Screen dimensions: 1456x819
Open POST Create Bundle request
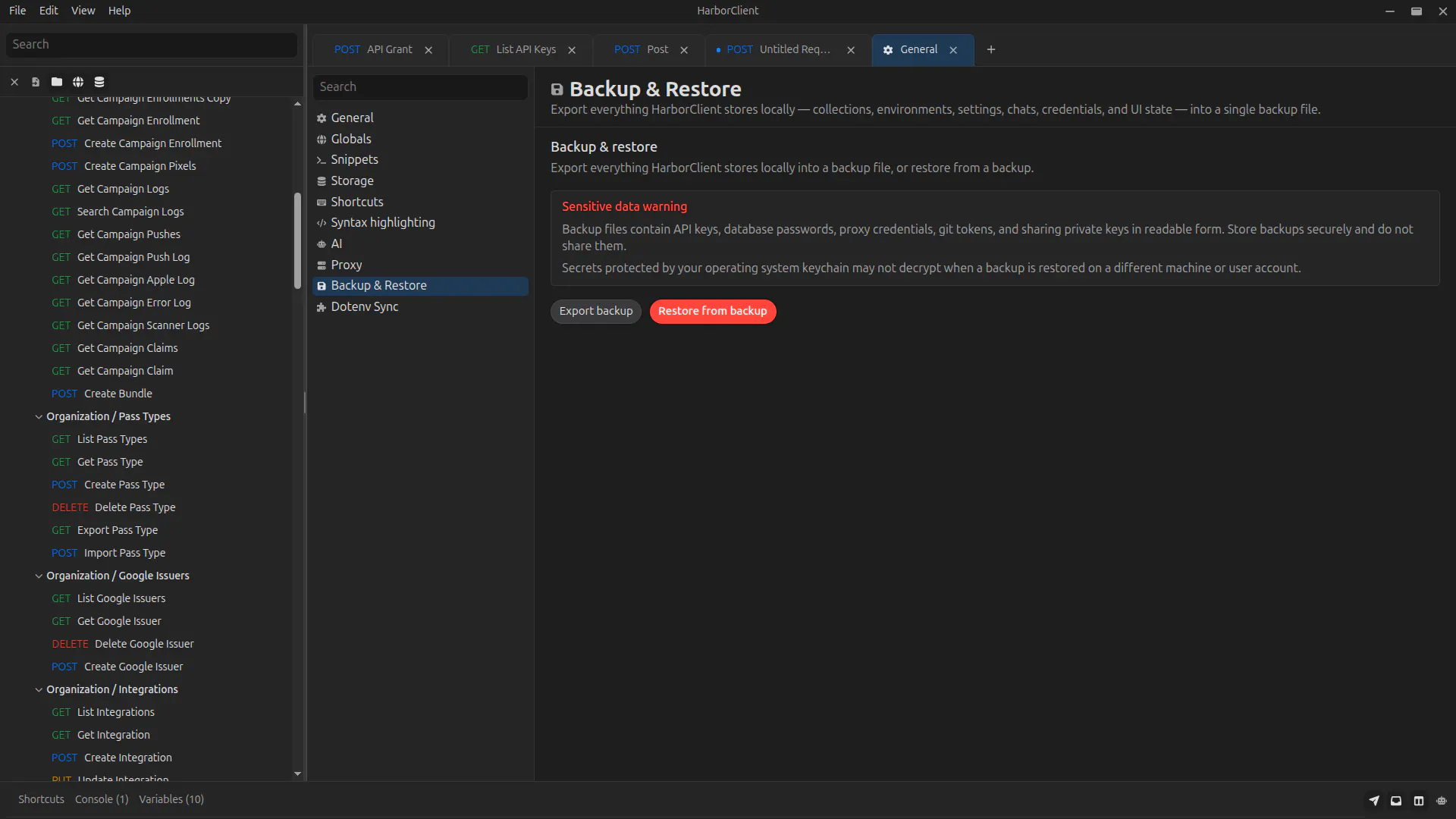102,394
